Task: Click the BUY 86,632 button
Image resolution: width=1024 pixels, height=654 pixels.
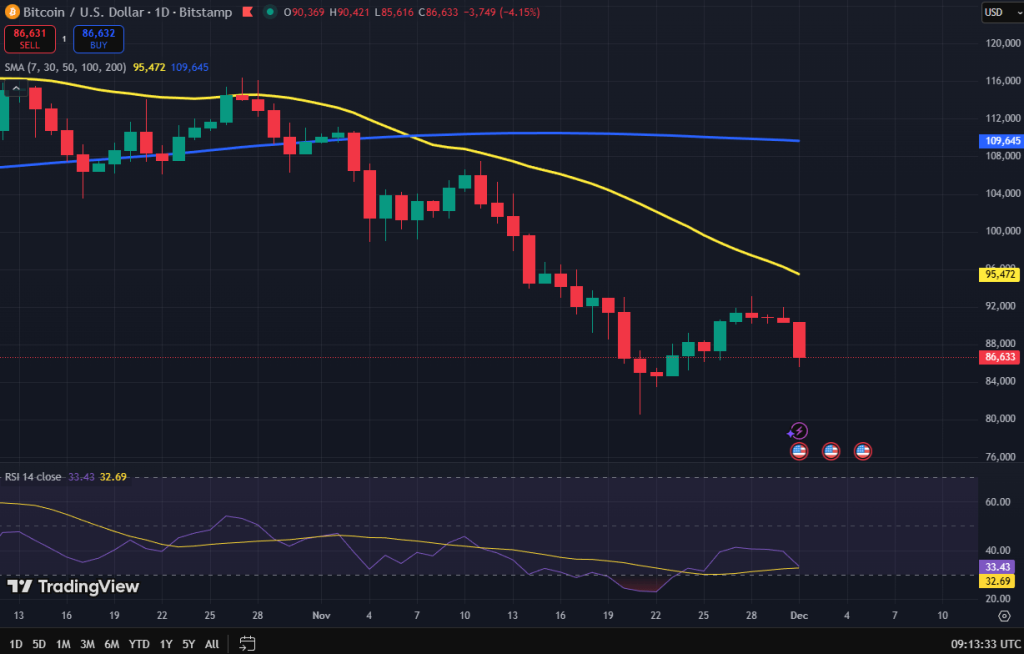Action: (x=99, y=39)
